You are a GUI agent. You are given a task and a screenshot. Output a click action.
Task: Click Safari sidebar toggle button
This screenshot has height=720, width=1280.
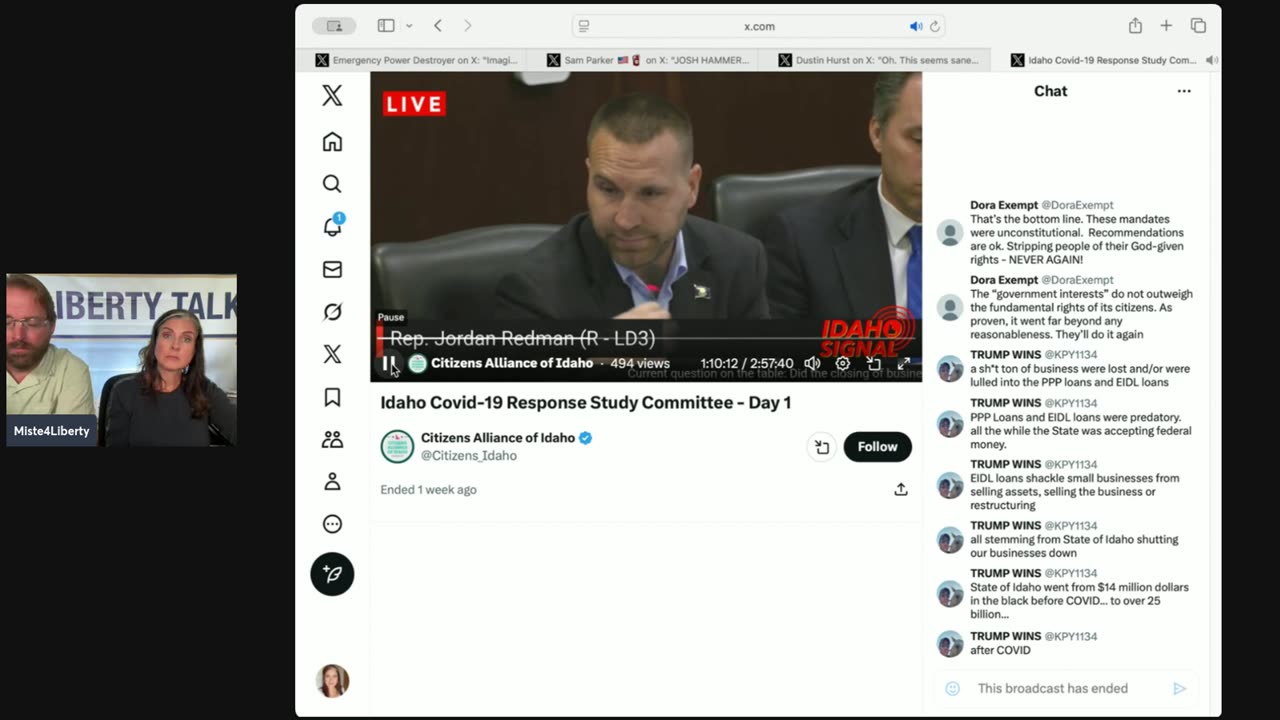click(x=386, y=26)
